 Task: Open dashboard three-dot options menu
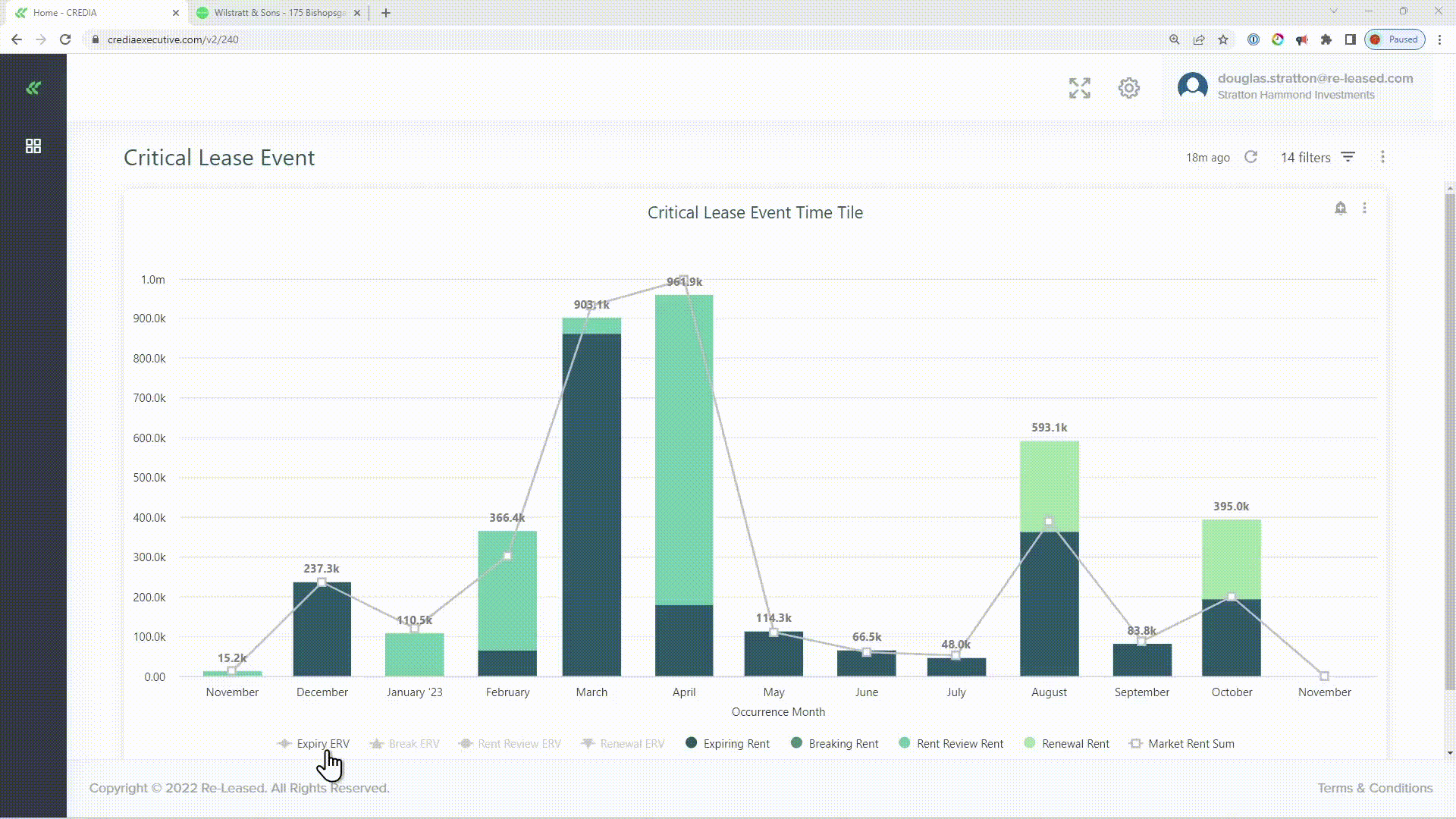(1382, 157)
